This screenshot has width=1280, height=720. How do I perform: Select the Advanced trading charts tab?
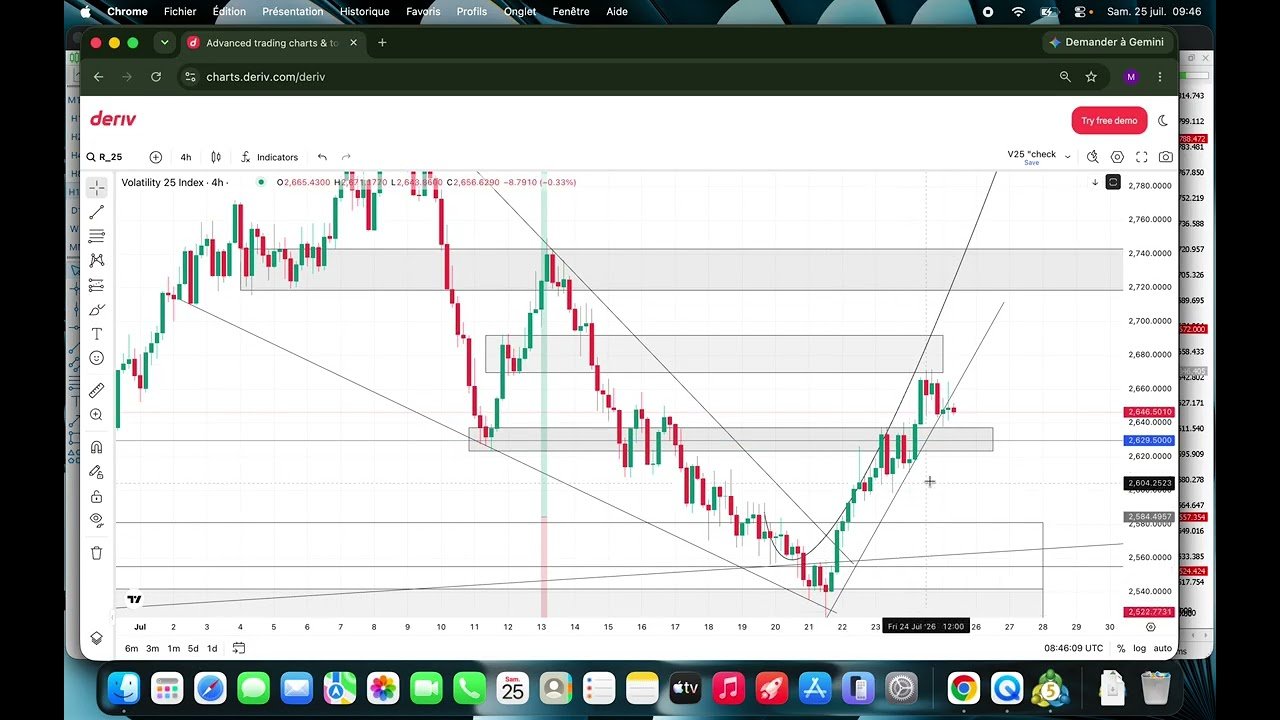coord(271,43)
